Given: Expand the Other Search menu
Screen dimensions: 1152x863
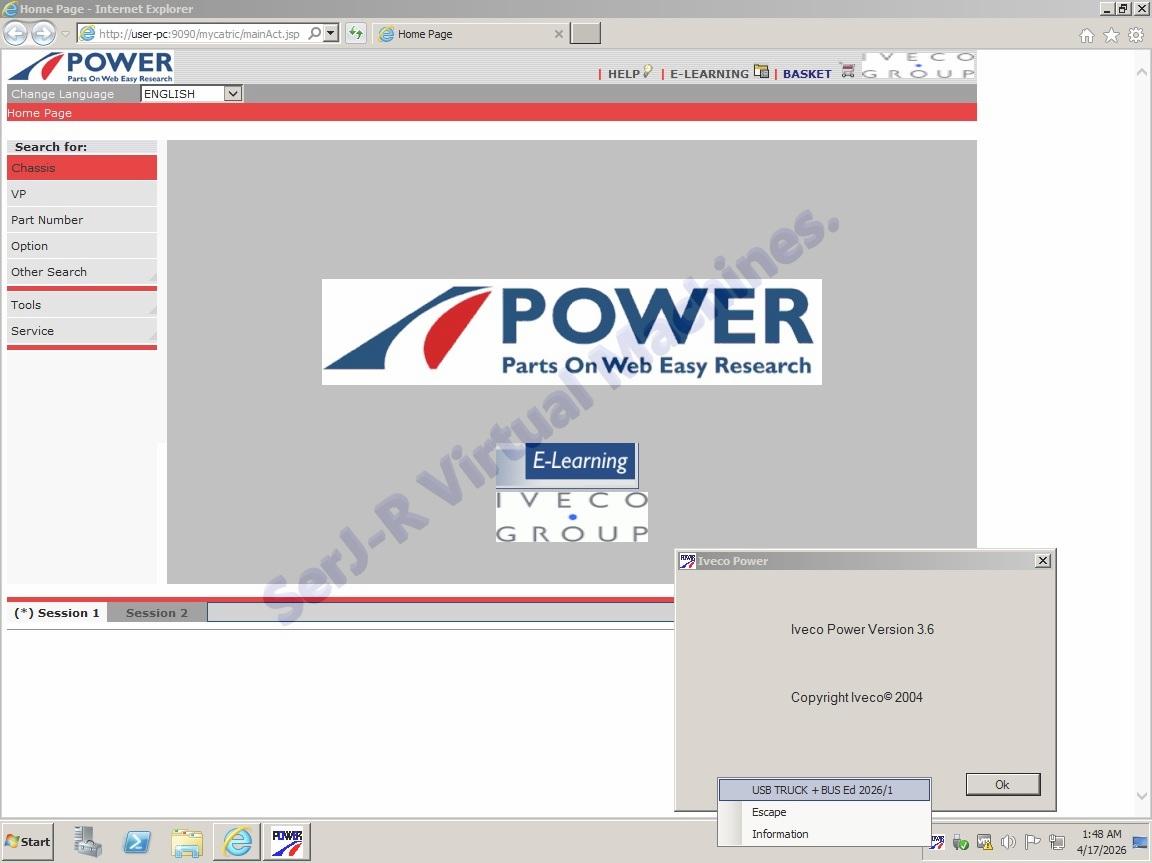Looking at the screenshot, I should [x=82, y=272].
